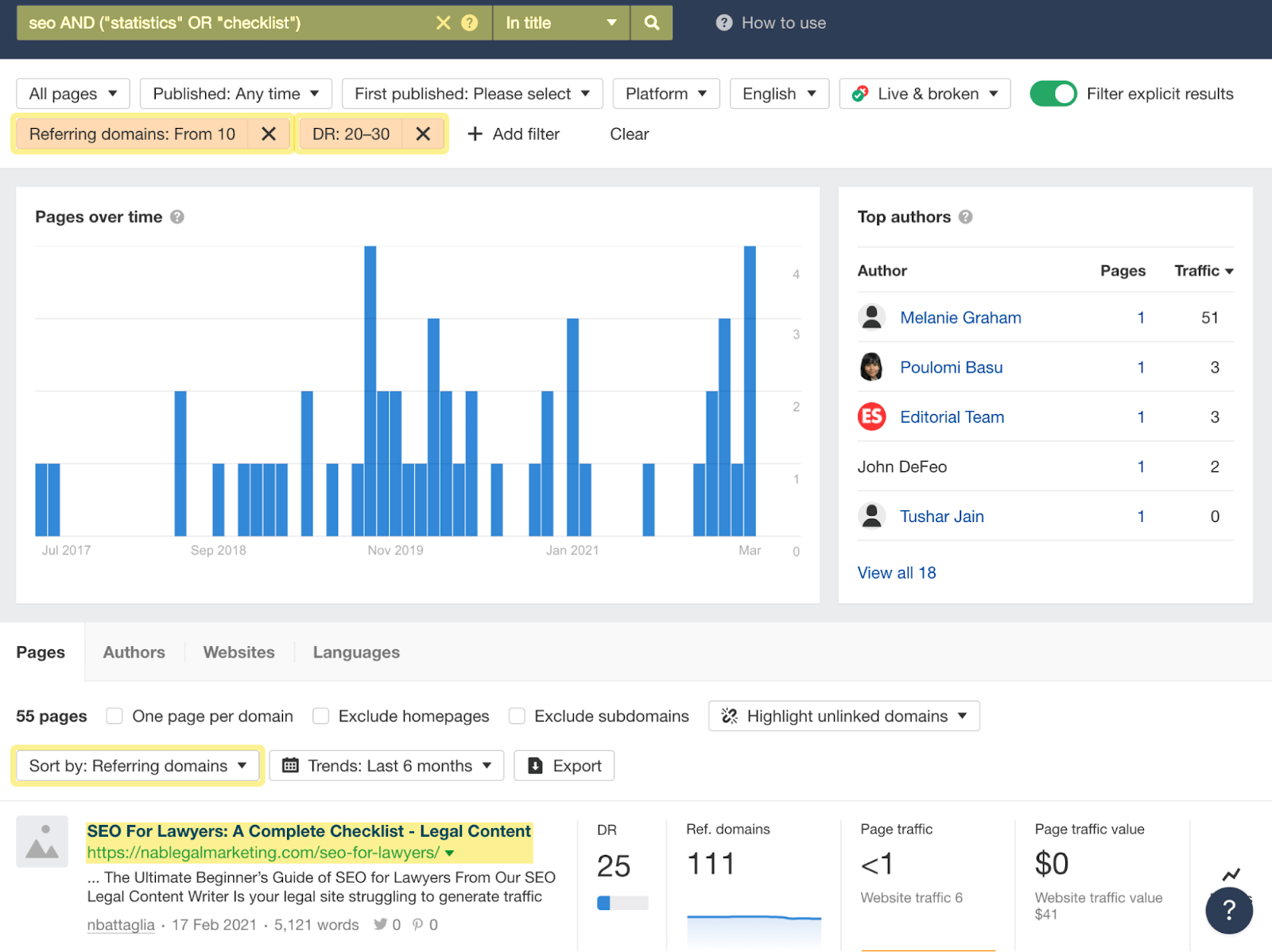Expand the Platform dropdown
The image size is (1272, 952).
click(665, 93)
